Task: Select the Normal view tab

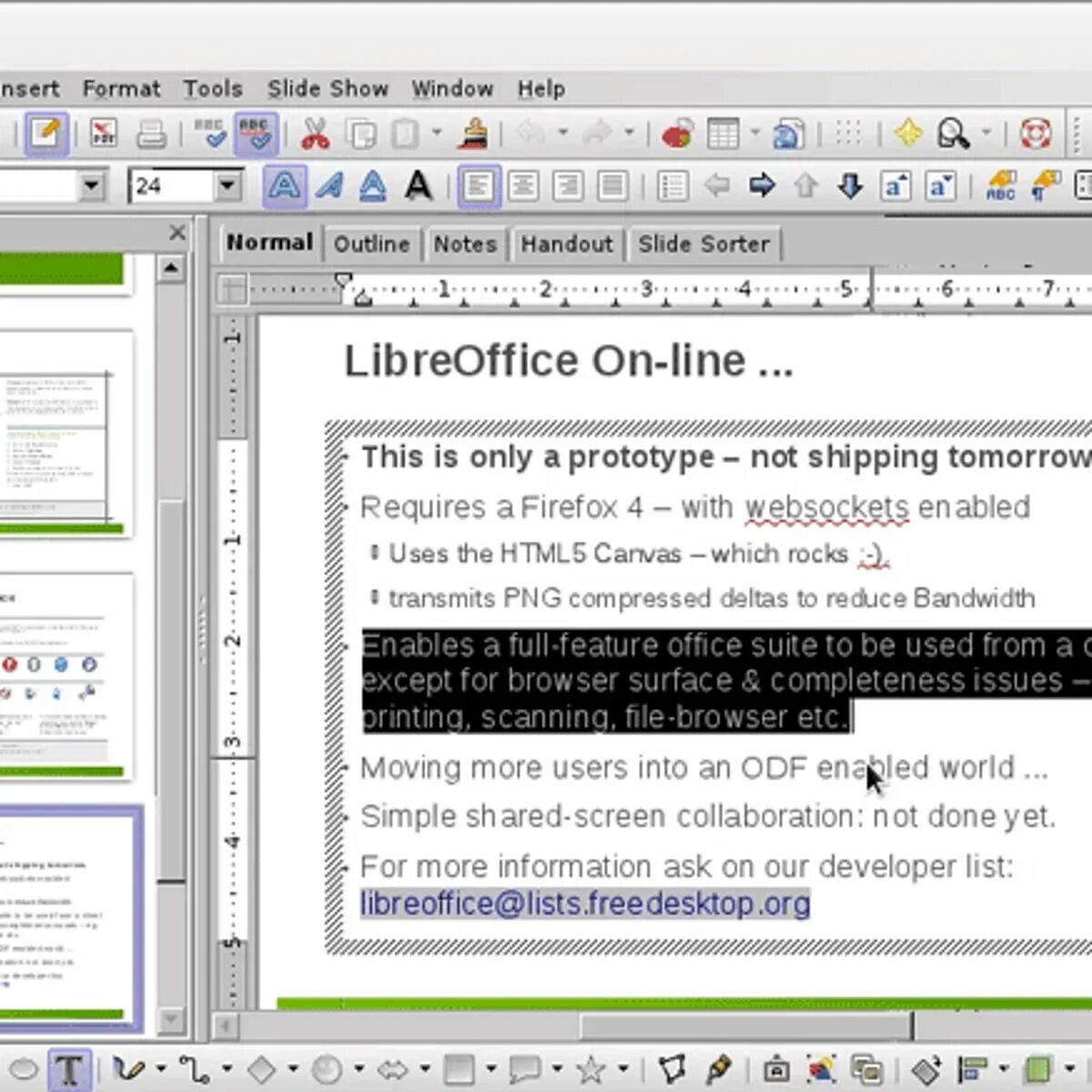Action: pos(269,242)
